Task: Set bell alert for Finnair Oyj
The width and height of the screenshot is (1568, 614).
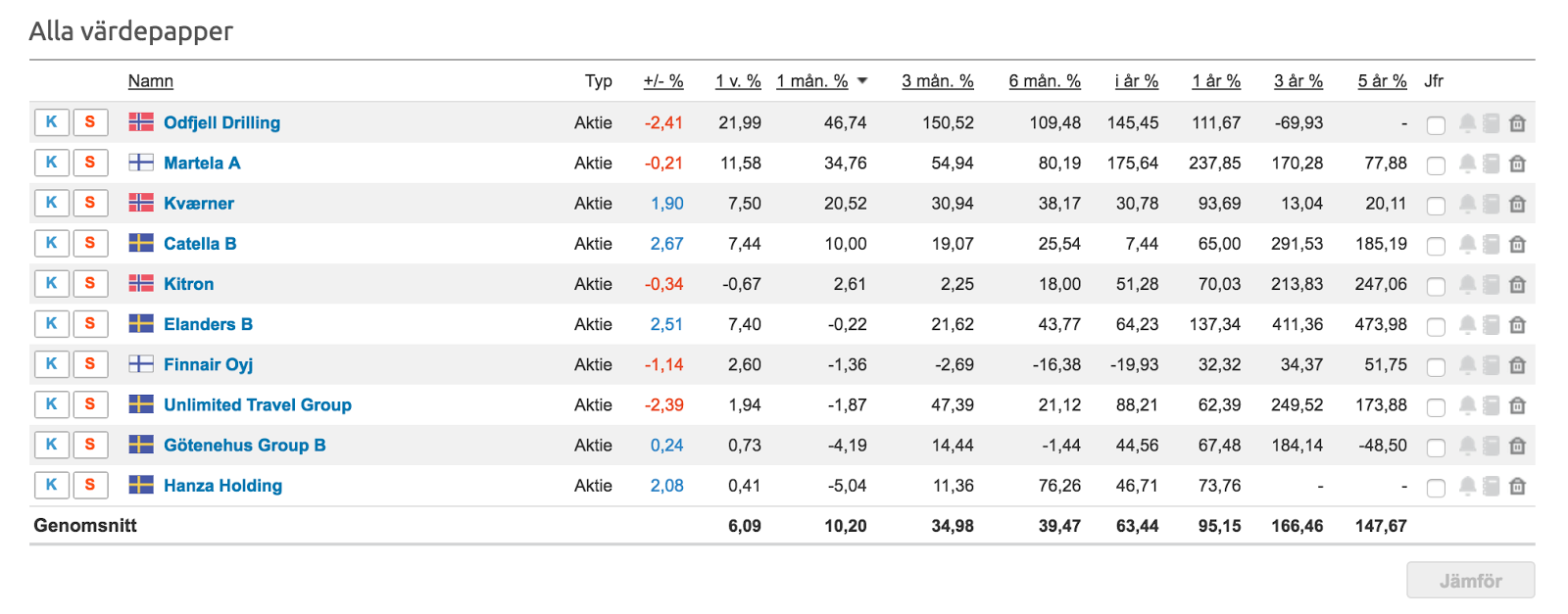Action: (x=1467, y=364)
